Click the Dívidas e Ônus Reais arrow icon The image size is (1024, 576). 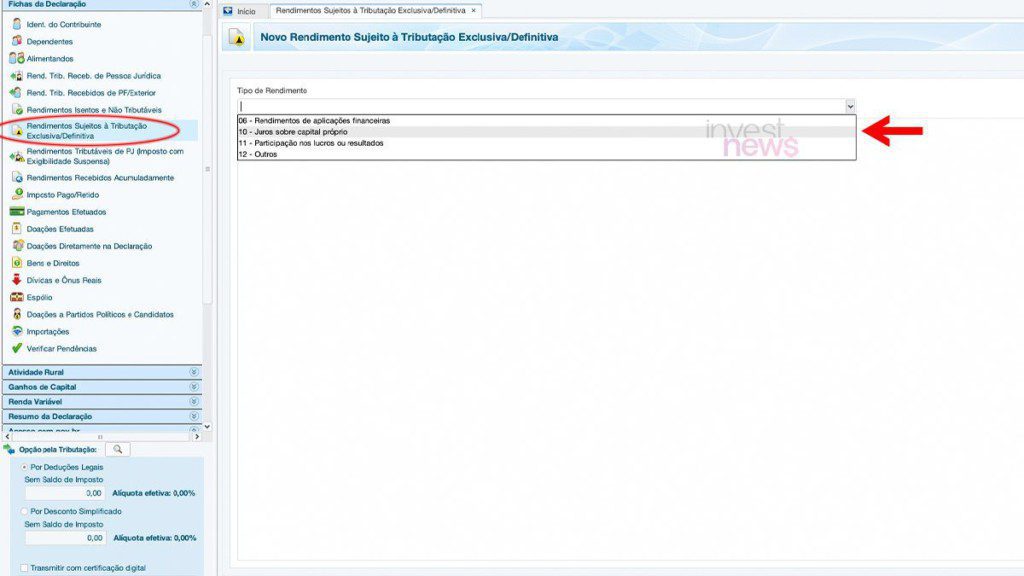pyautogui.click(x=17, y=280)
